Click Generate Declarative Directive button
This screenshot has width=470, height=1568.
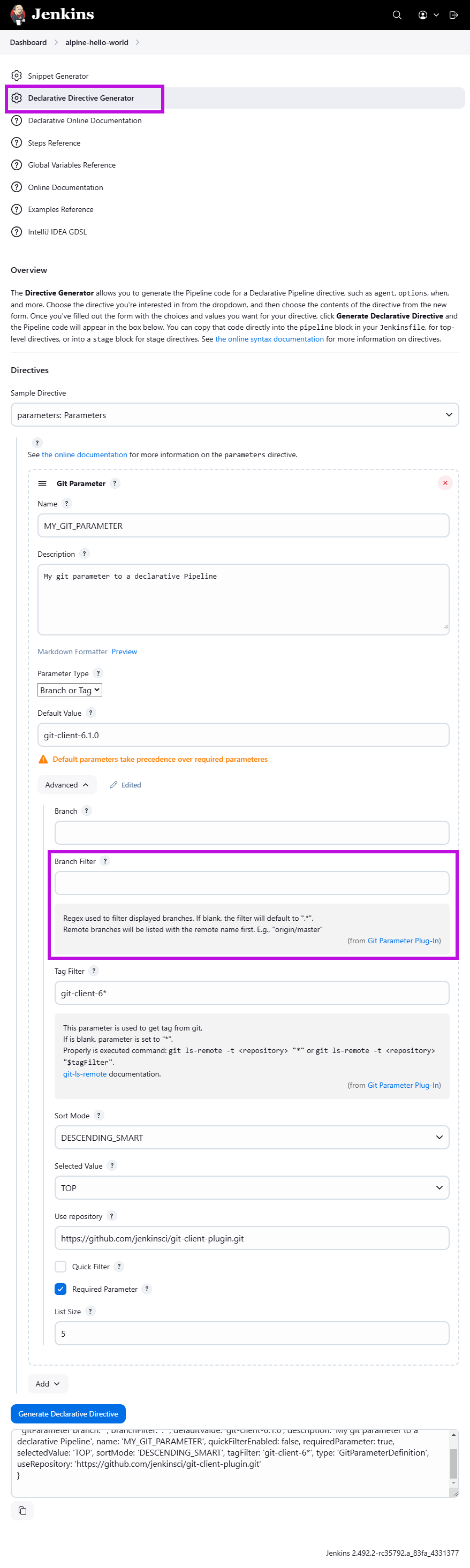pos(68,1414)
